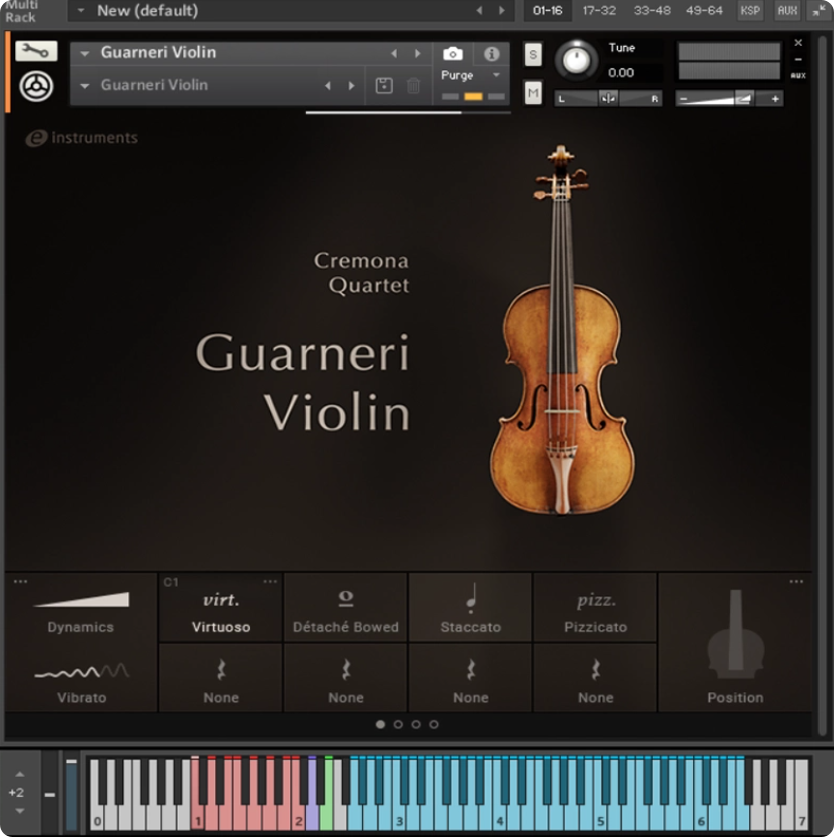Select next snapshot arrow
Viewport: 834px width, 837px height.
(351, 85)
